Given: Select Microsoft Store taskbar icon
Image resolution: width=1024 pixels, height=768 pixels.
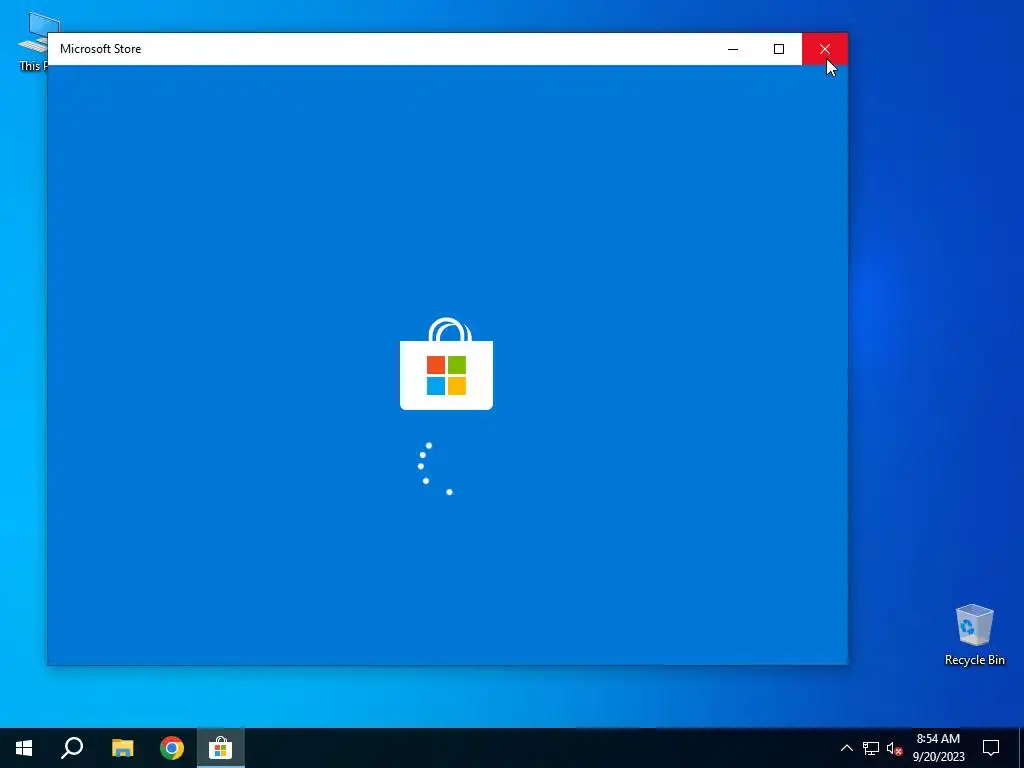Looking at the screenshot, I should coord(221,748).
